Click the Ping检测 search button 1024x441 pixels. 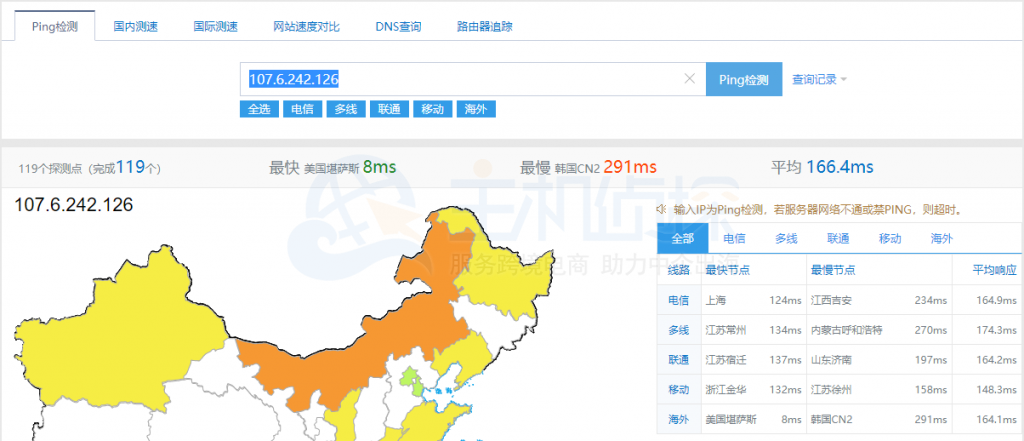pos(743,79)
